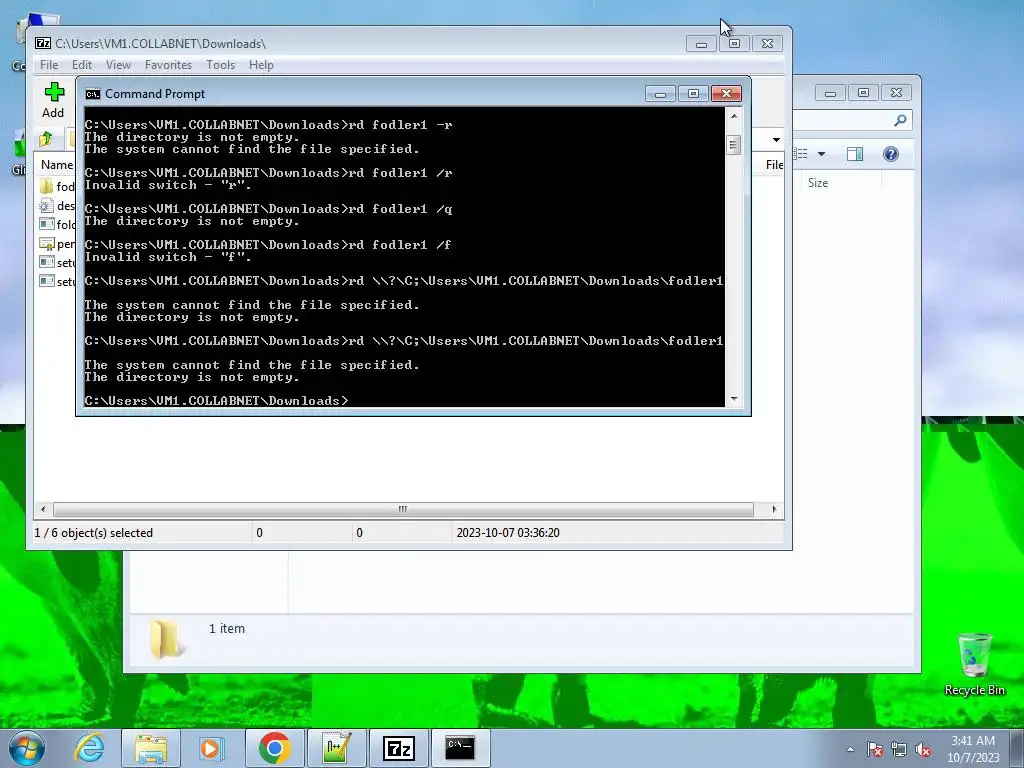Click the 7-Zip title bar 7z icon
This screenshot has width=1024, height=768.
pyautogui.click(x=43, y=44)
